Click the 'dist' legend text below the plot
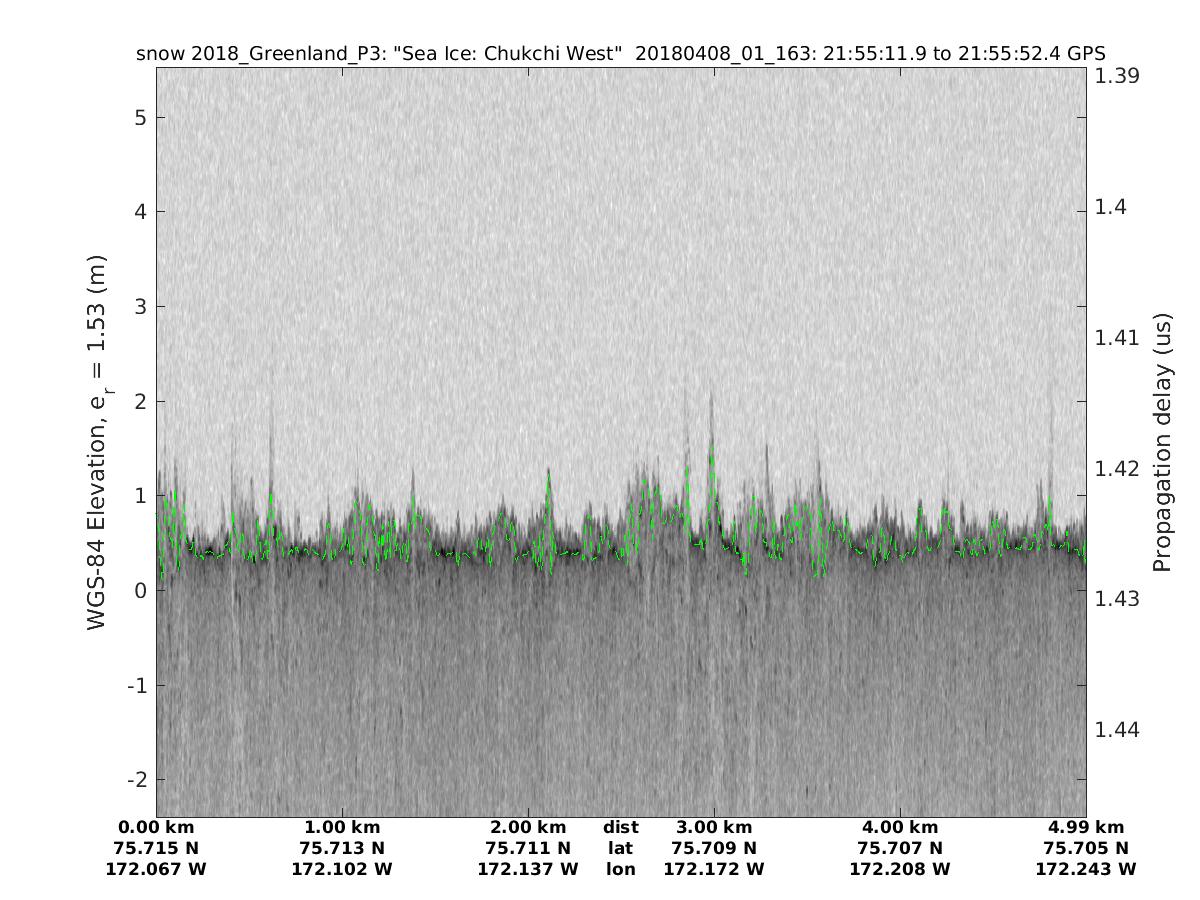This screenshot has width=1200, height=900. [x=620, y=827]
